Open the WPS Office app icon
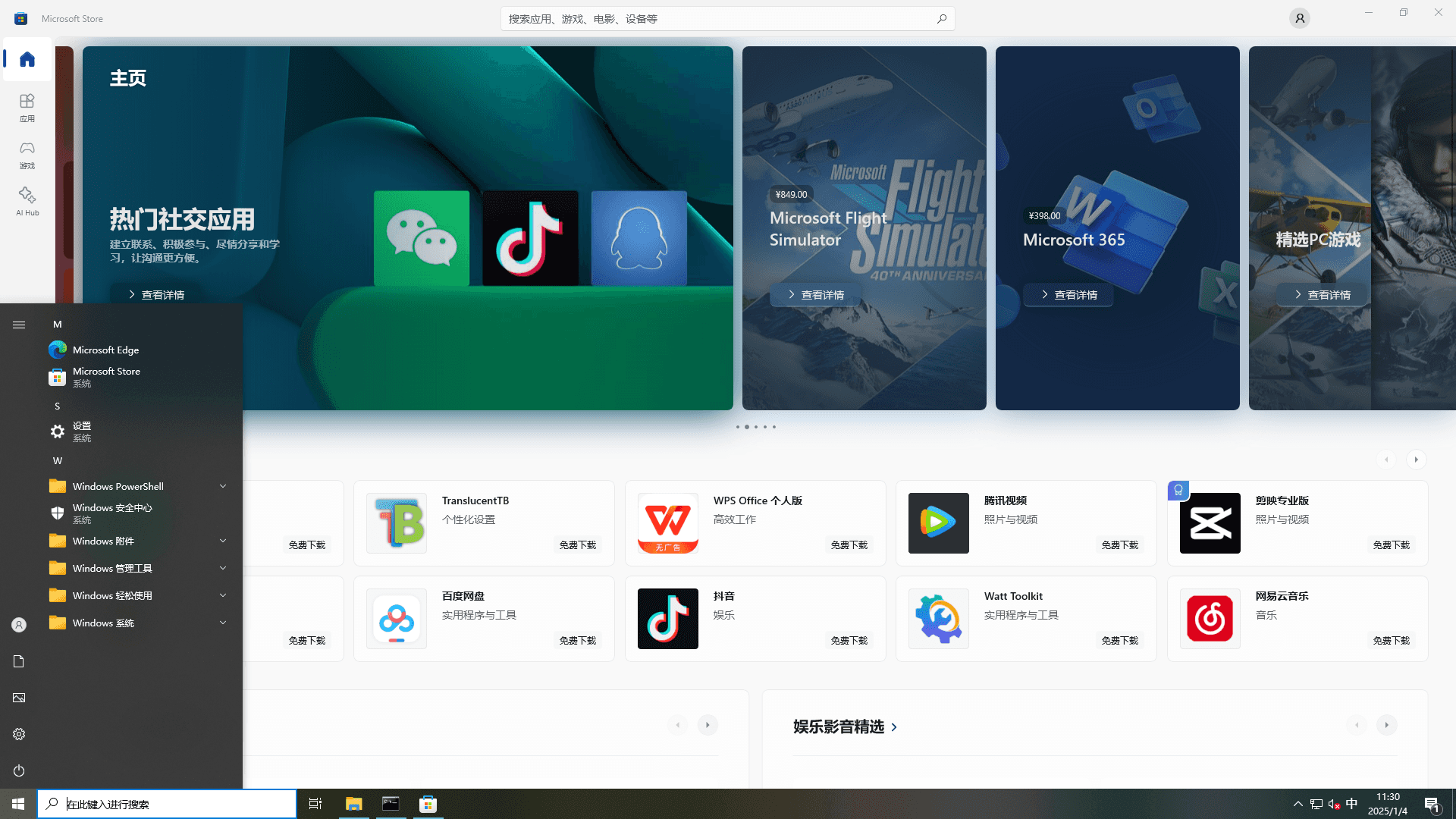 [x=668, y=523]
